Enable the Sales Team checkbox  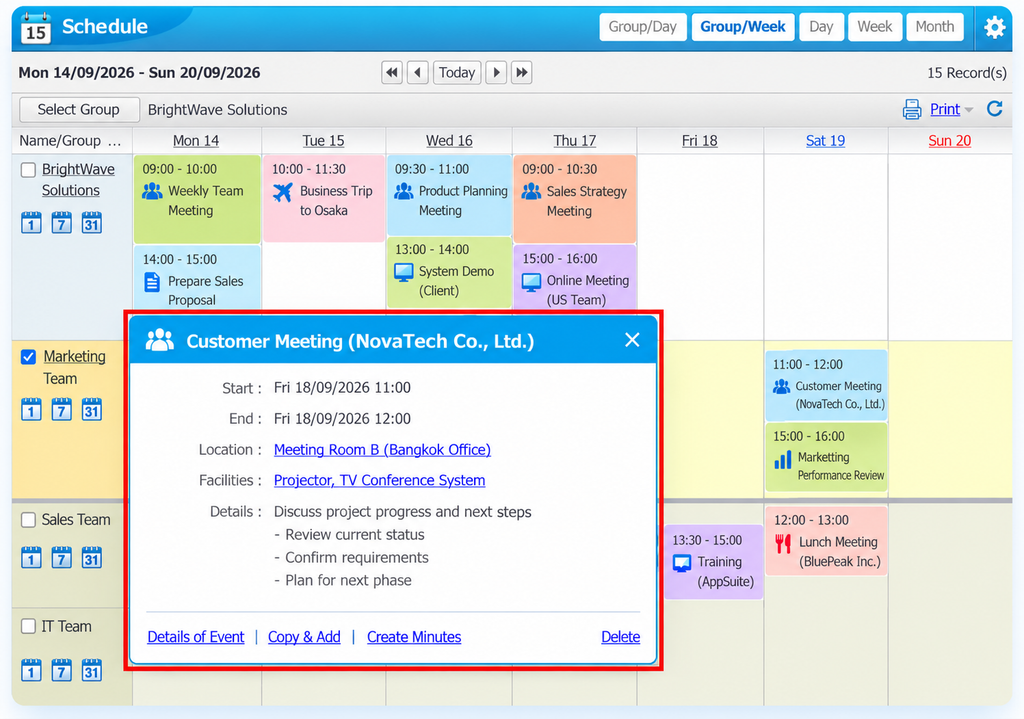click(28, 520)
